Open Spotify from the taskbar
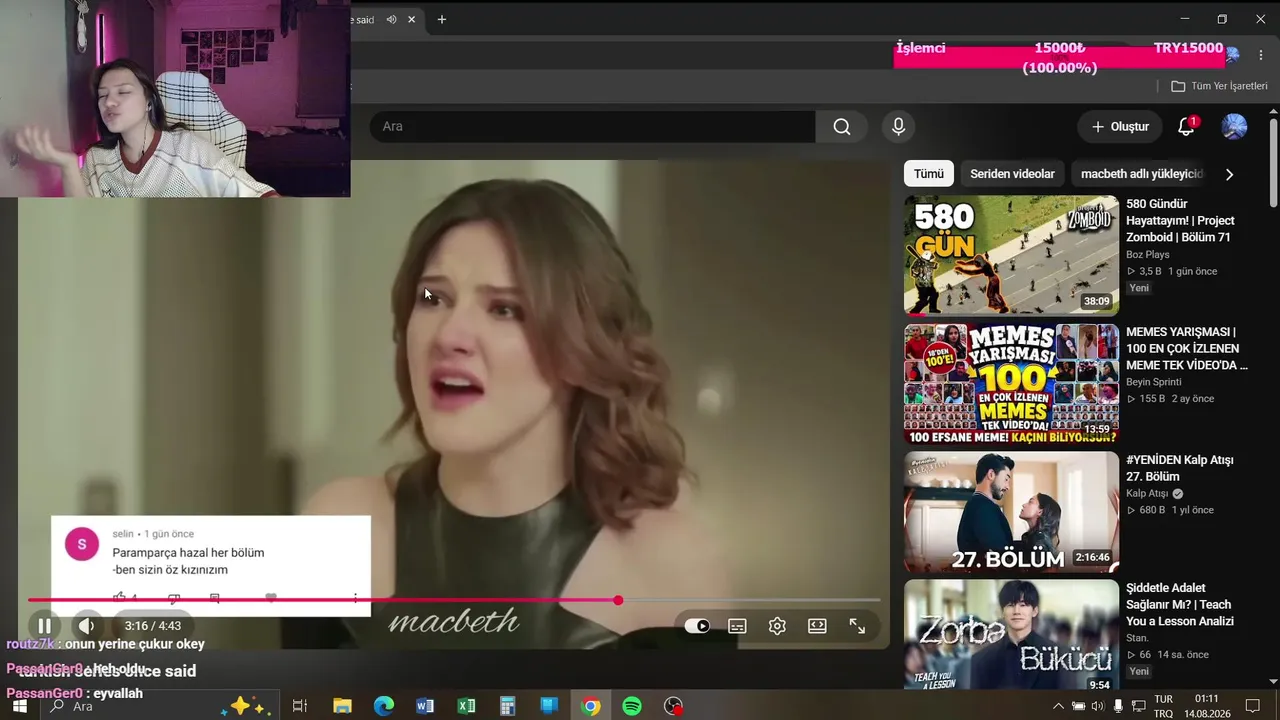Screen dimensions: 1280x720 632,706
